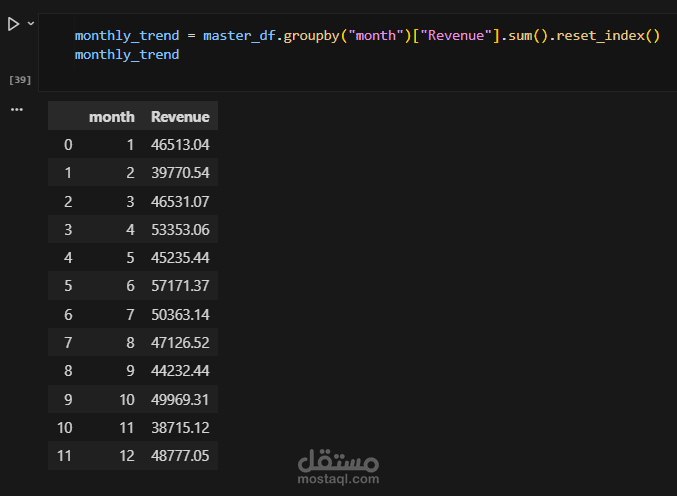Select Revenue value 39770.54
The image size is (677, 496).
pyautogui.click(x=180, y=173)
